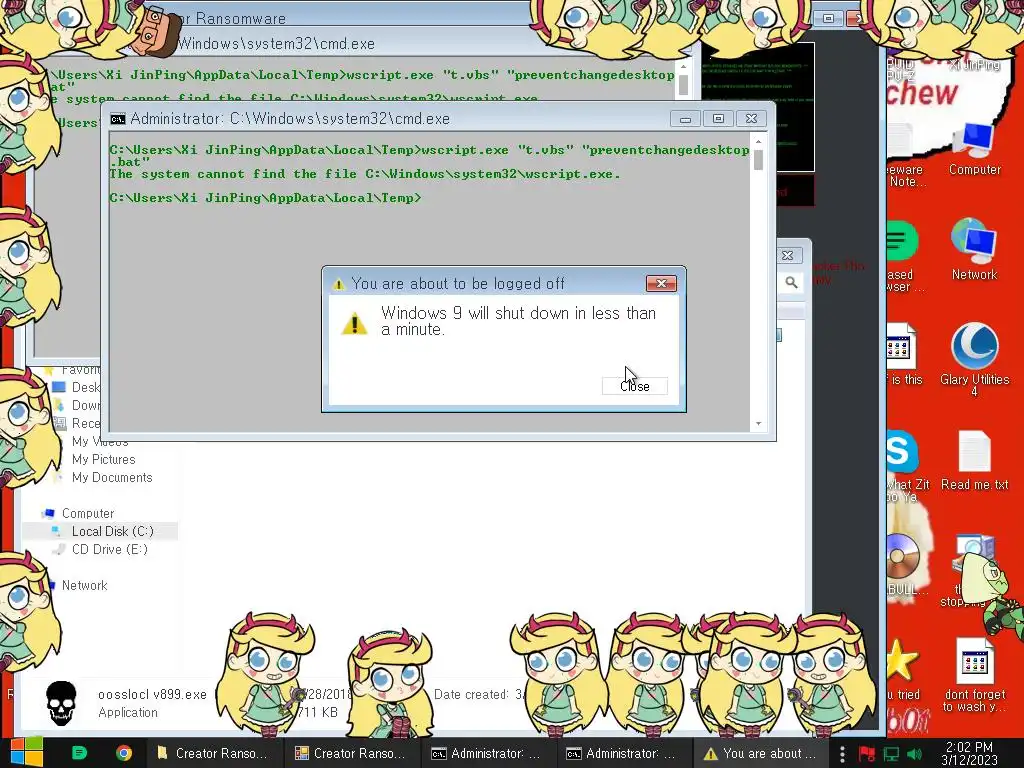
Task: Open 'Read me.txt' desktop file
Action: coord(974,460)
